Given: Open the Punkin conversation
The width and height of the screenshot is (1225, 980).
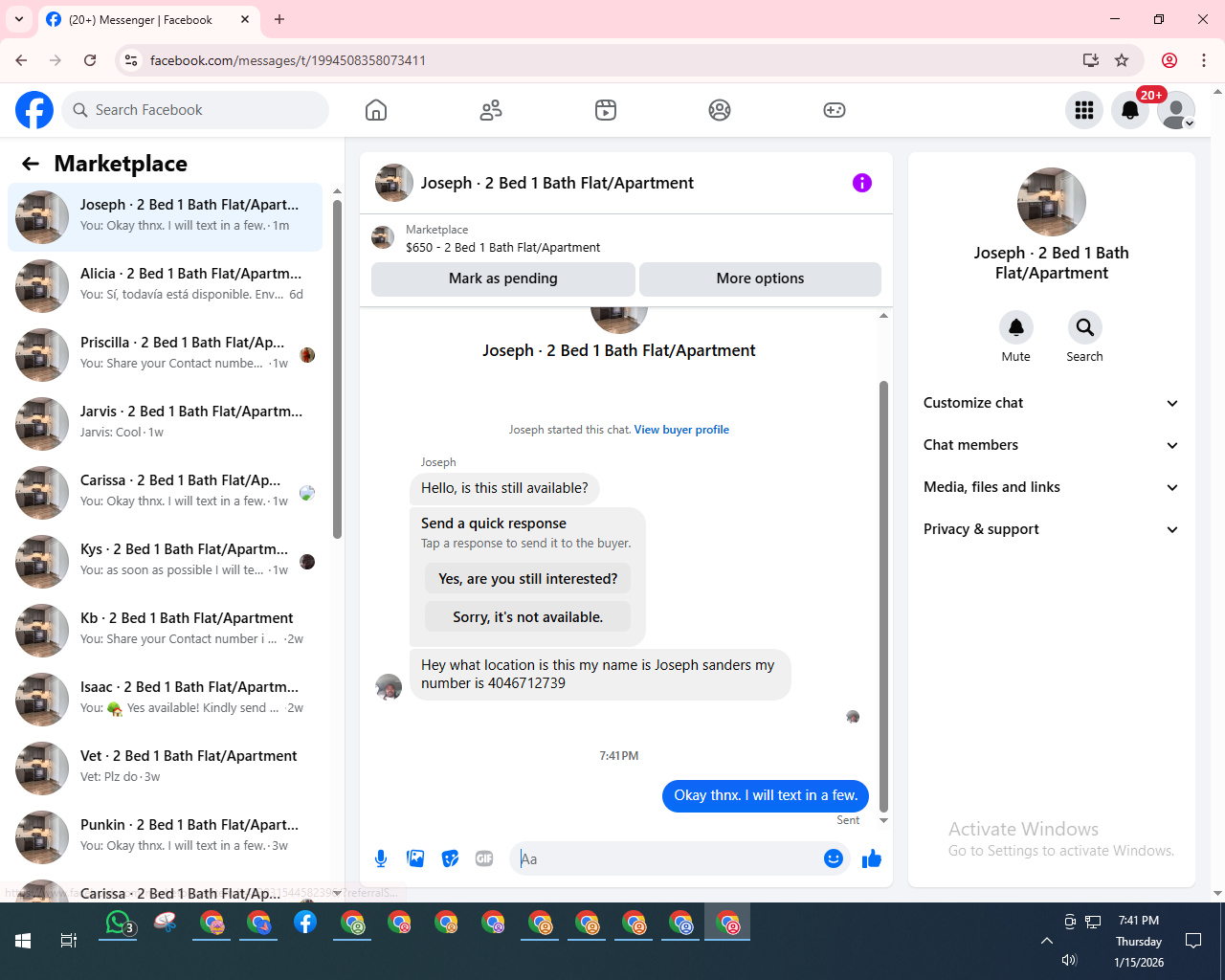Looking at the screenshot, I should click(x=165, y=837).
